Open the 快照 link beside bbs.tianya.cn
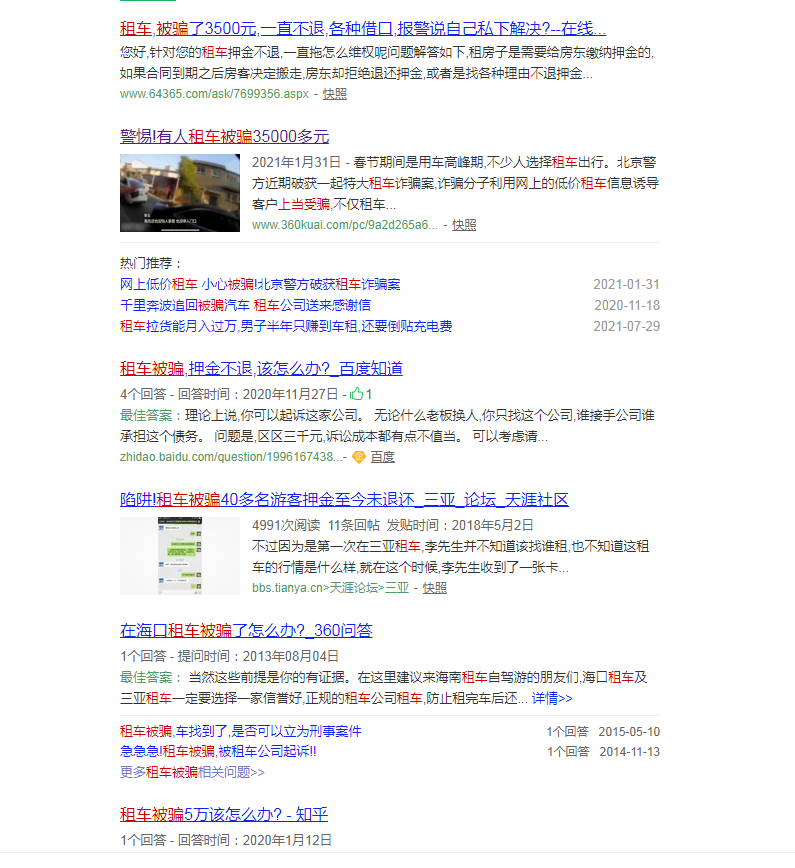 [x=435, y=588]
